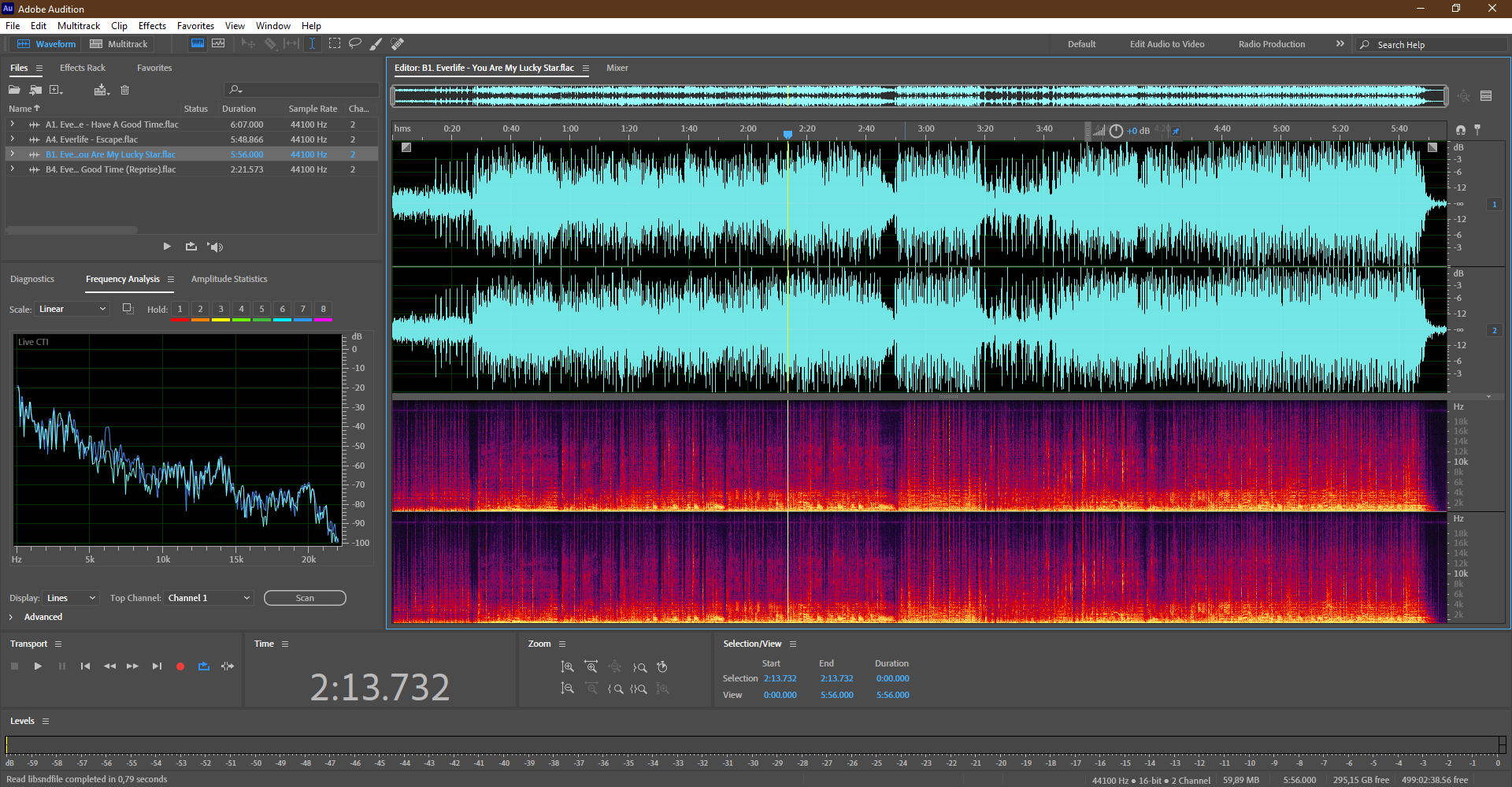Viewport: 1512px width, 787px height.
Task: Select the Paintbrush Selection tool
Action: click(376, 43)
